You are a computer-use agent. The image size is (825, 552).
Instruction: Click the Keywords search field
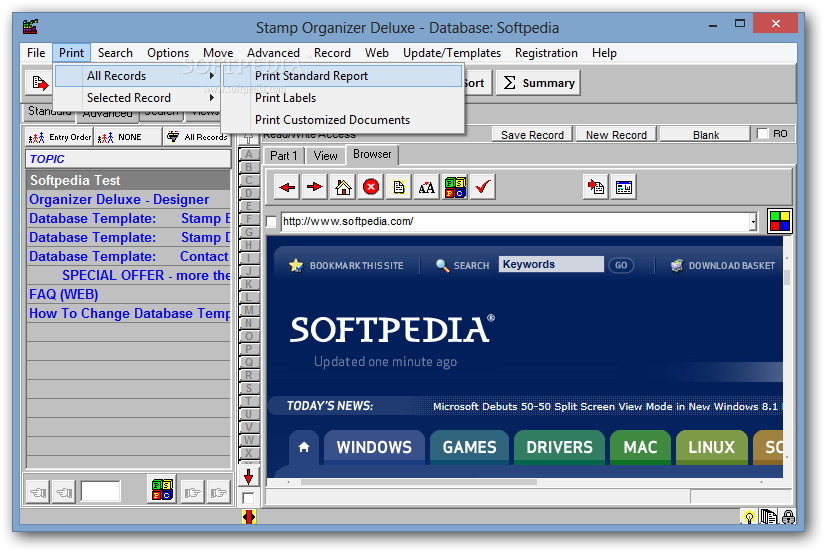click(x=551, y=264)
